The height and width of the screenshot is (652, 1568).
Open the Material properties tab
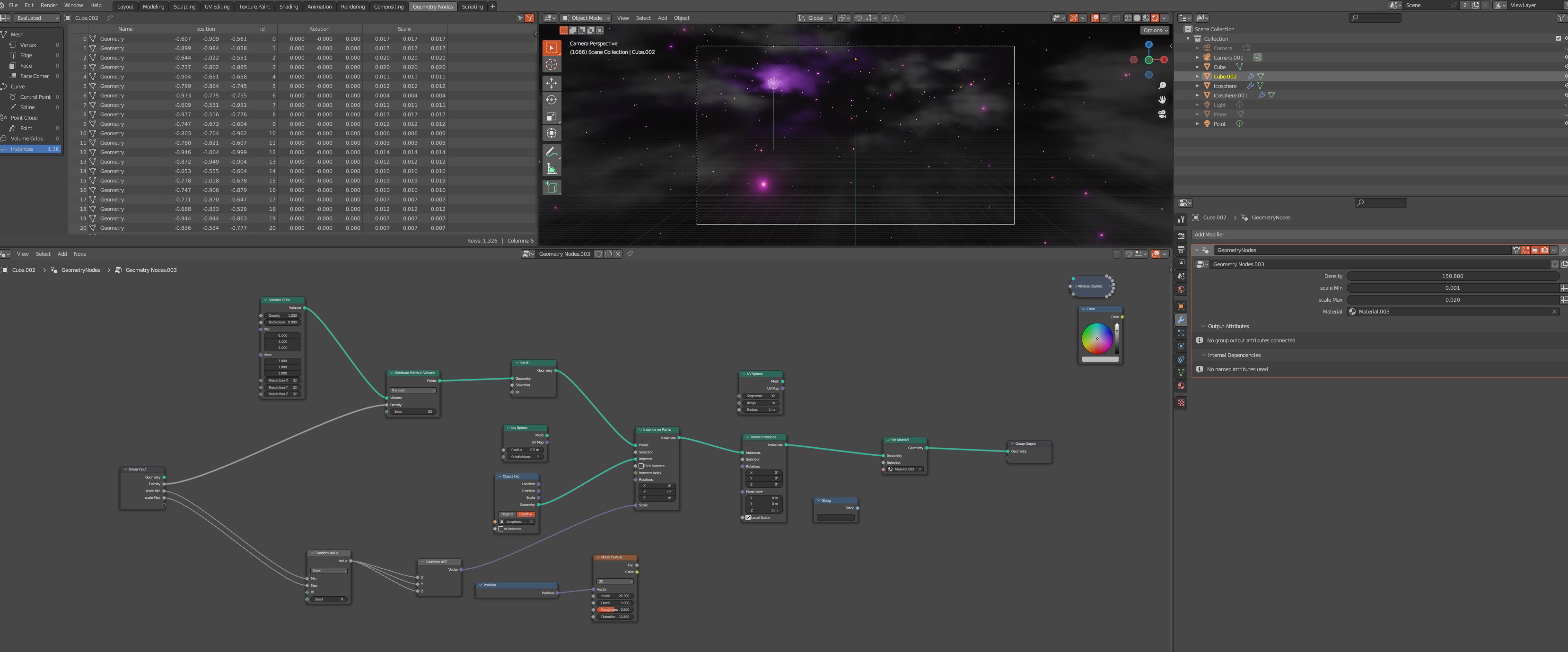[x=1181, y=386]
